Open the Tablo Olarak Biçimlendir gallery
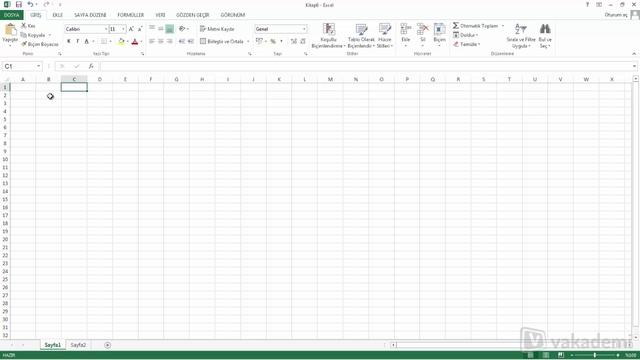The height and width of the screenshot is (360, 640). click(361, 36)
